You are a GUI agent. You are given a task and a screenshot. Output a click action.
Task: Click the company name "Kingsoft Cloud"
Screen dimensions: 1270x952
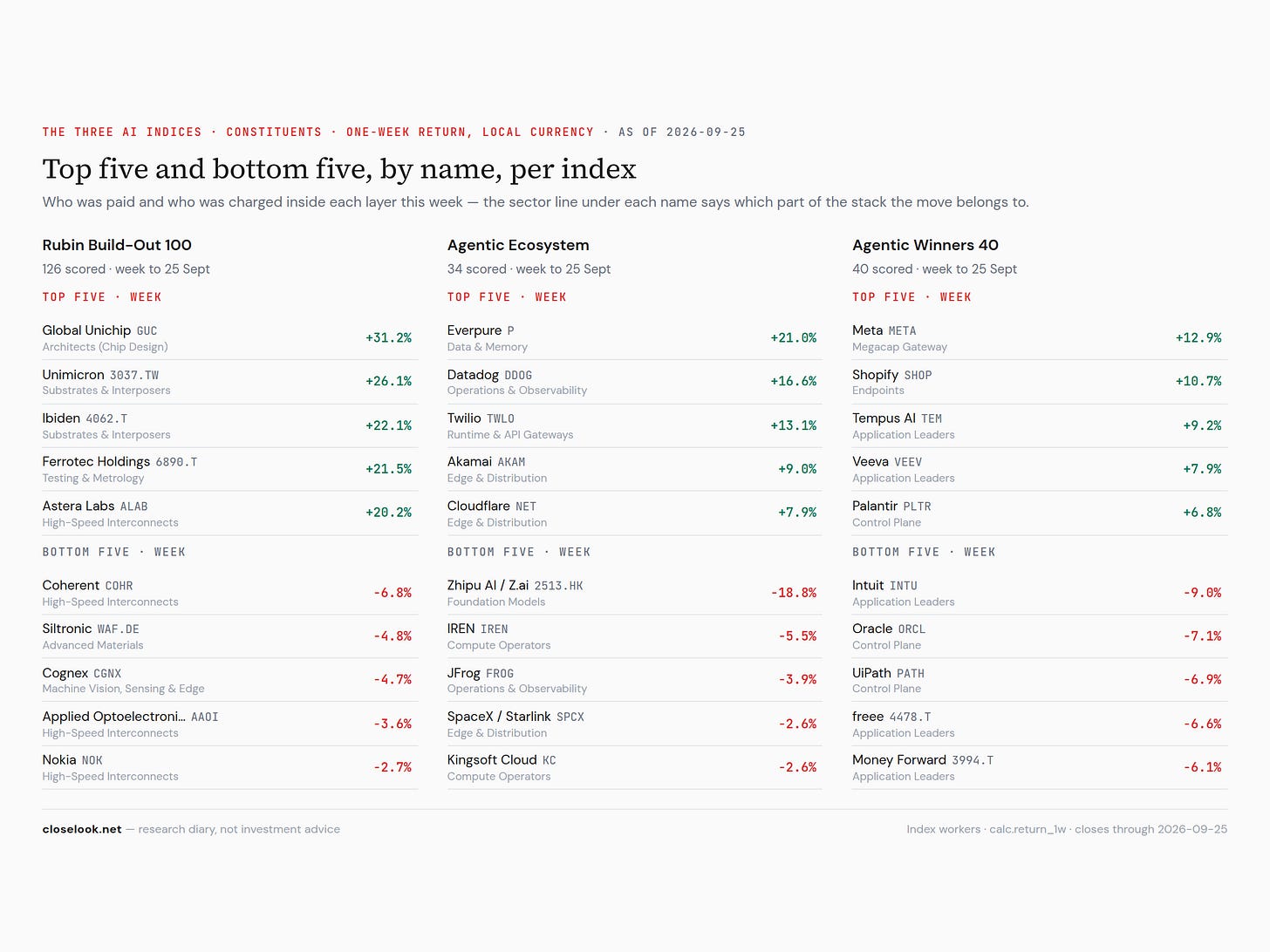tap(492, 760)
